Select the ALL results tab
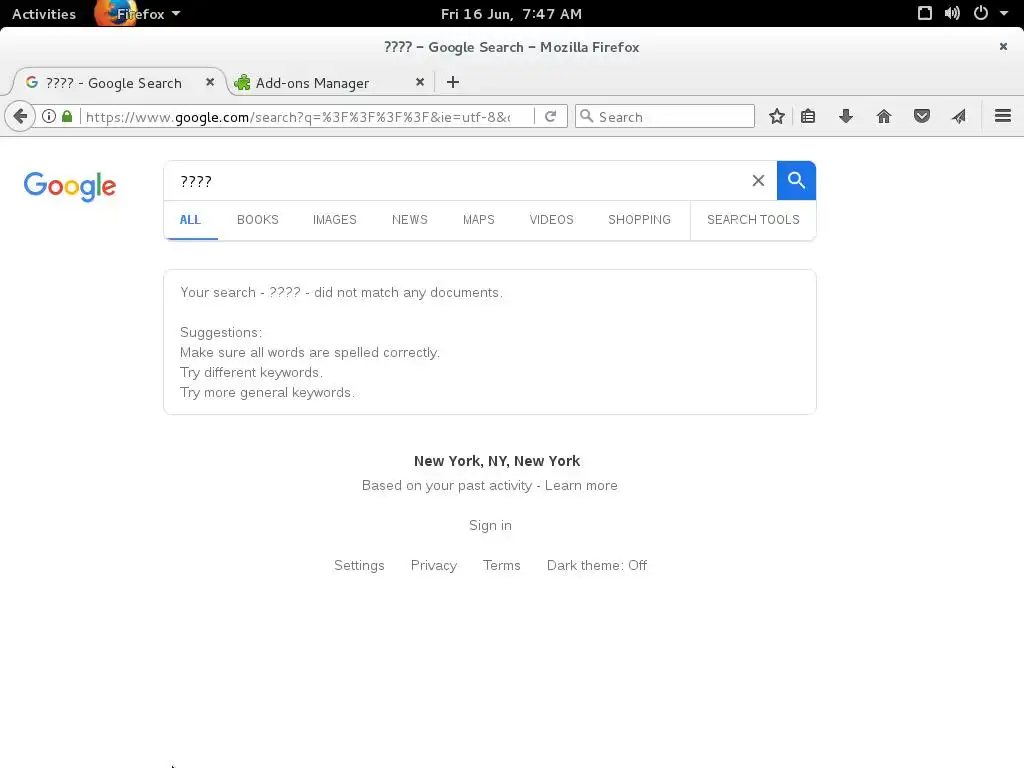Screen dimensions: 1024x768 point(190,220)
